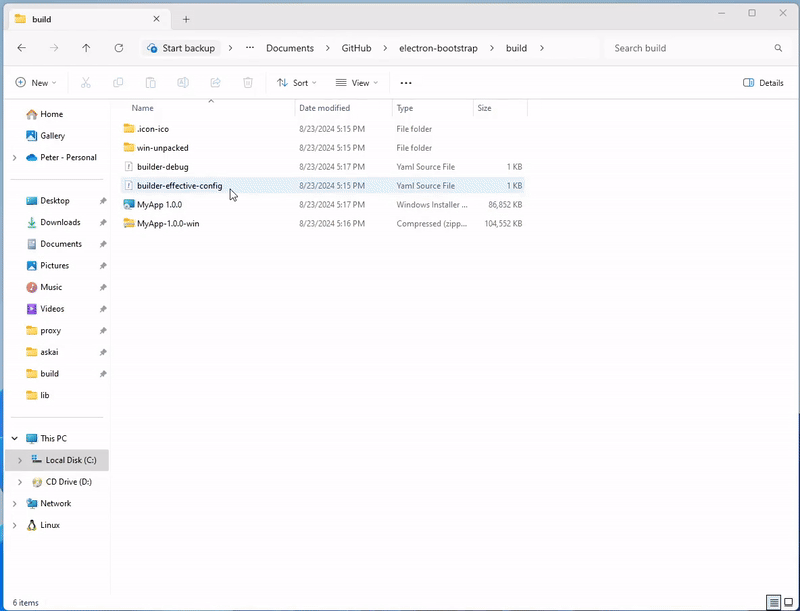This screenshot has width=800, height=611.
Task: Show hidden breadcrumb path ellipsis
Action: click(x=249, y=48)
